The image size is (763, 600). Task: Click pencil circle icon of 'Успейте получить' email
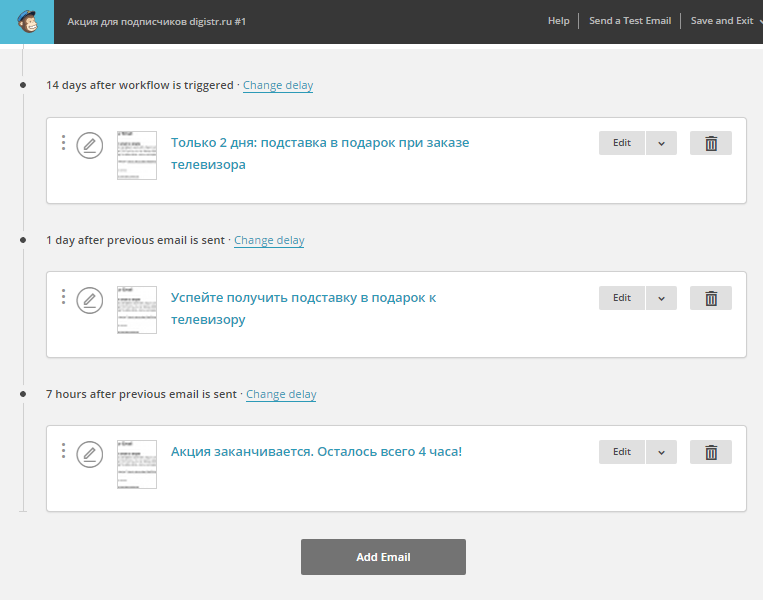coord(90,300)
